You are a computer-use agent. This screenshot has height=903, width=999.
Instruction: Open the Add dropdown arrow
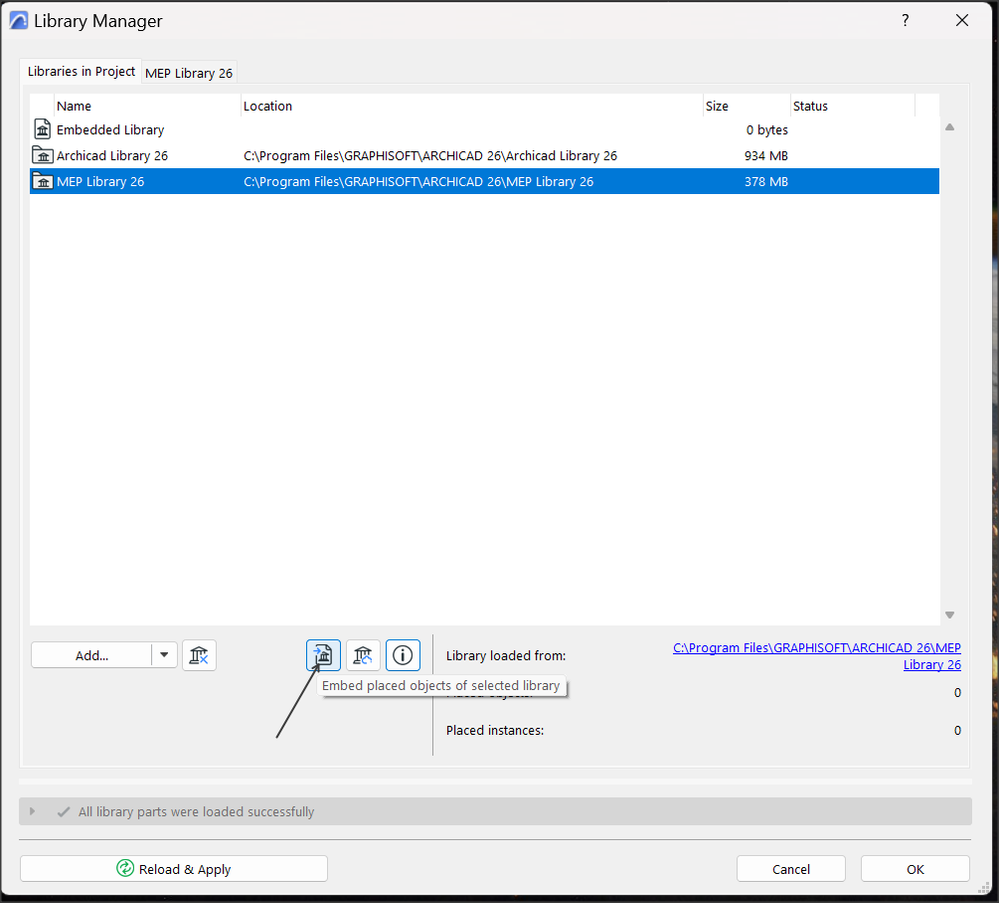point(163,655)
